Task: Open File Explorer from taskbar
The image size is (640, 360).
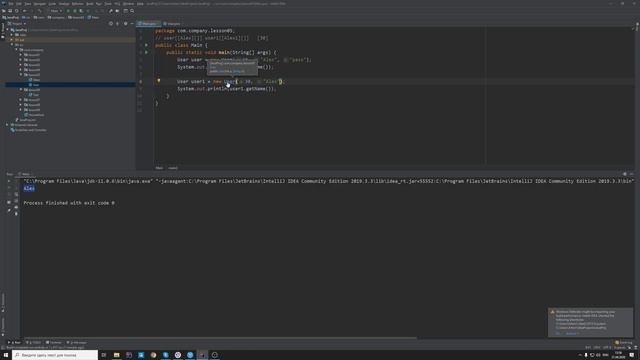Action: [x=116, y=355]
